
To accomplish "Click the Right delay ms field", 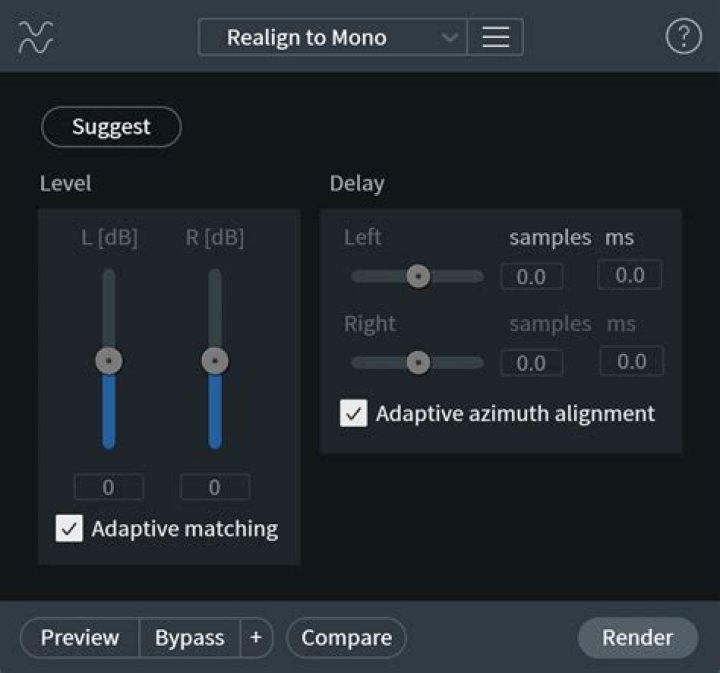I will [x=631, y=362].
